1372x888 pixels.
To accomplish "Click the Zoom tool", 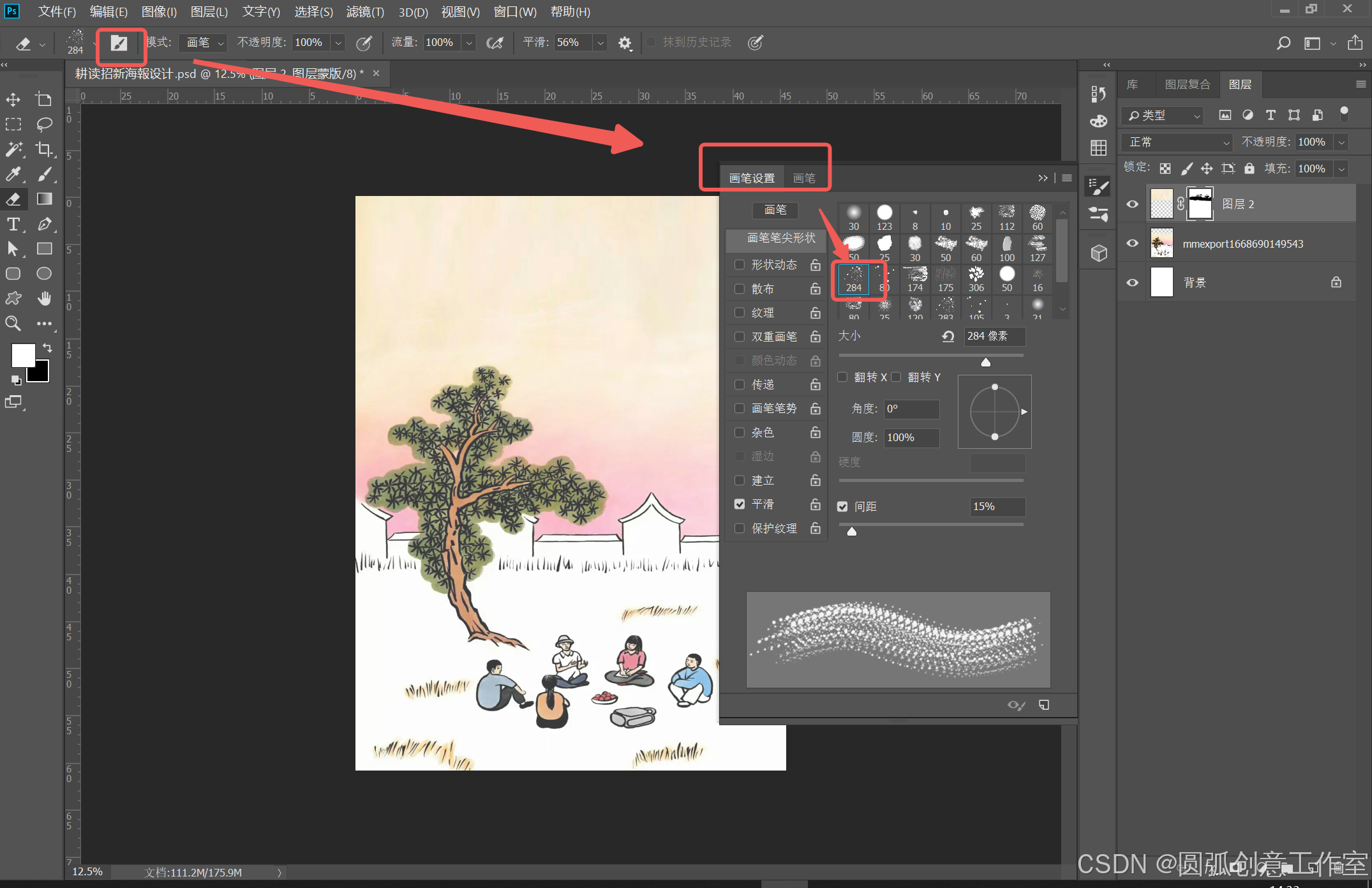I will (x=13, y=323).
